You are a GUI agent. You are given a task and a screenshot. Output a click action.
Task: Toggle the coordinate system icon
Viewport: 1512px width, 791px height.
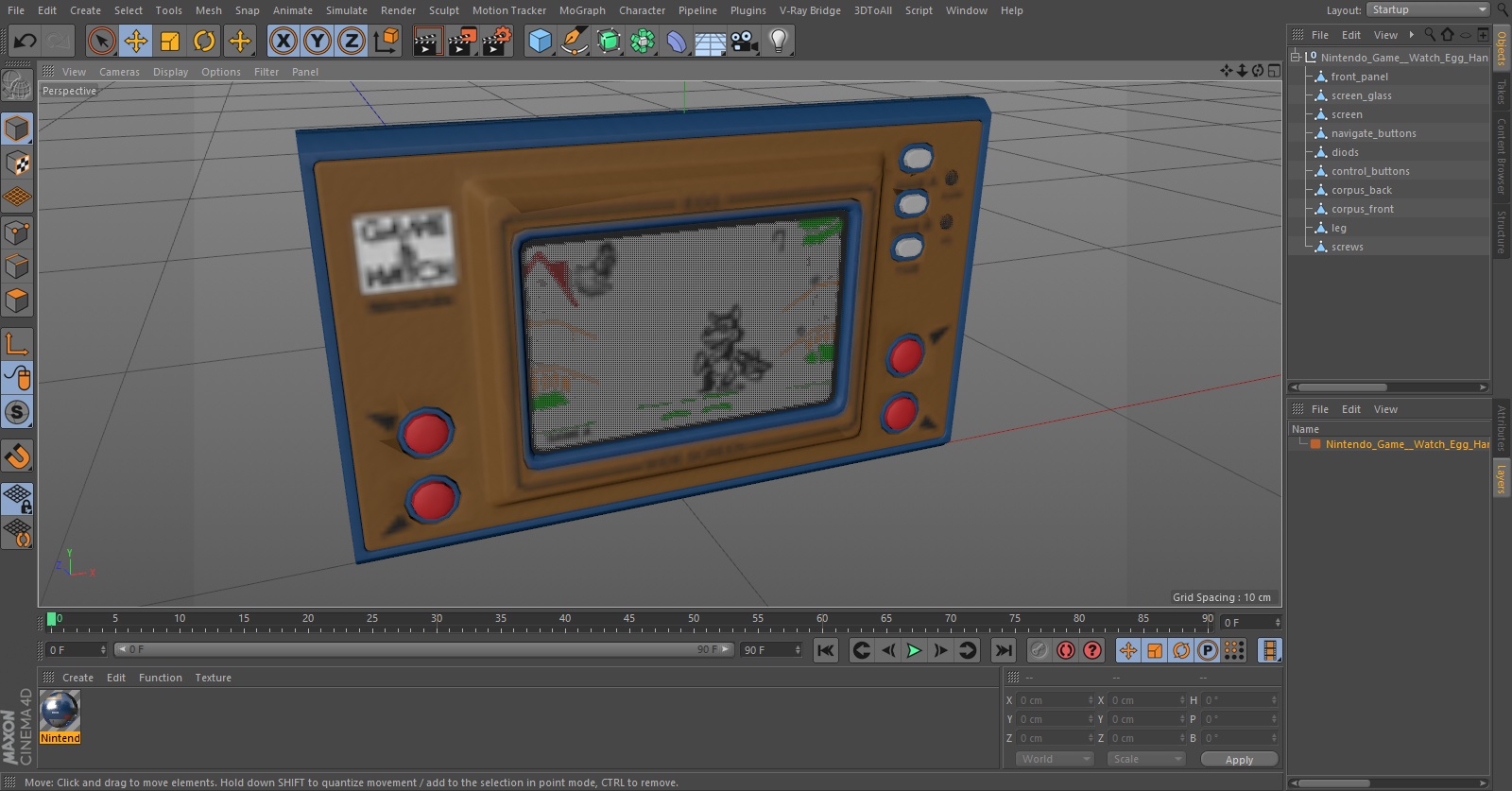point(387,41)
